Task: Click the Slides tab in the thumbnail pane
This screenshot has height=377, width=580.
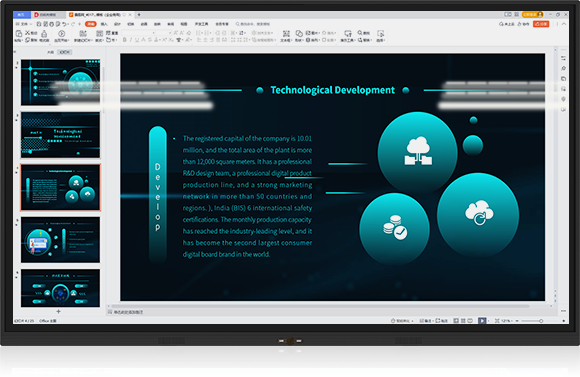Action: coord(65,52)
